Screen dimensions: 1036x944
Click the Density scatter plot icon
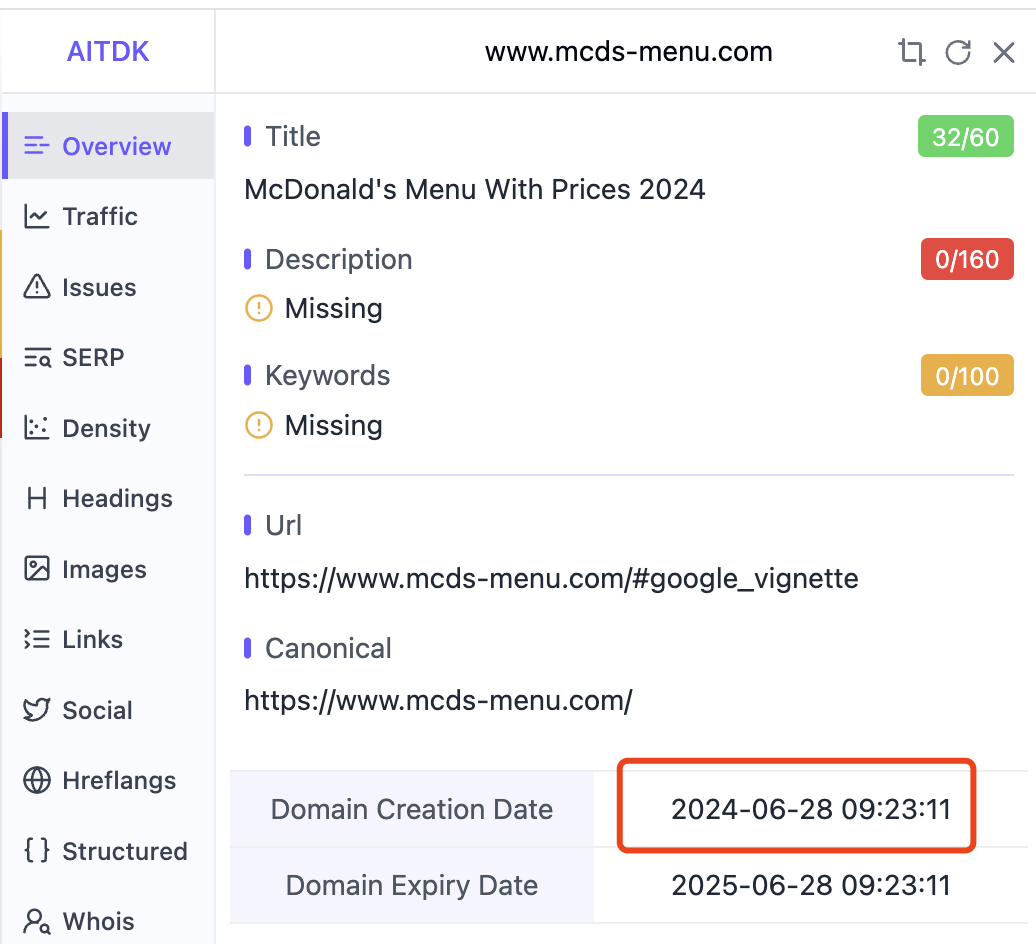pyautogui.click(x=36, y=428)
